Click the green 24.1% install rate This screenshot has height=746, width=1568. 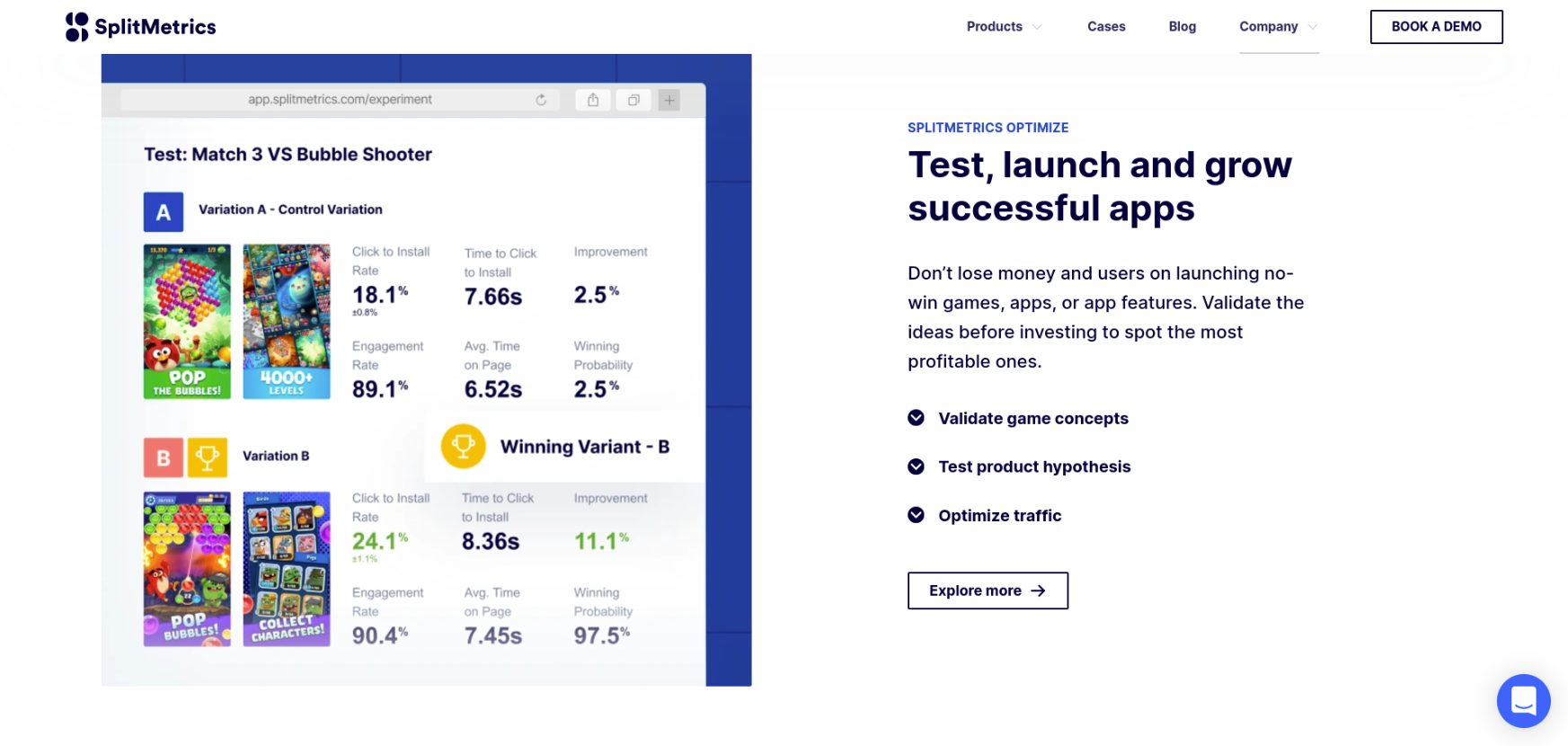pyautogui.click(x=380, y=541)
